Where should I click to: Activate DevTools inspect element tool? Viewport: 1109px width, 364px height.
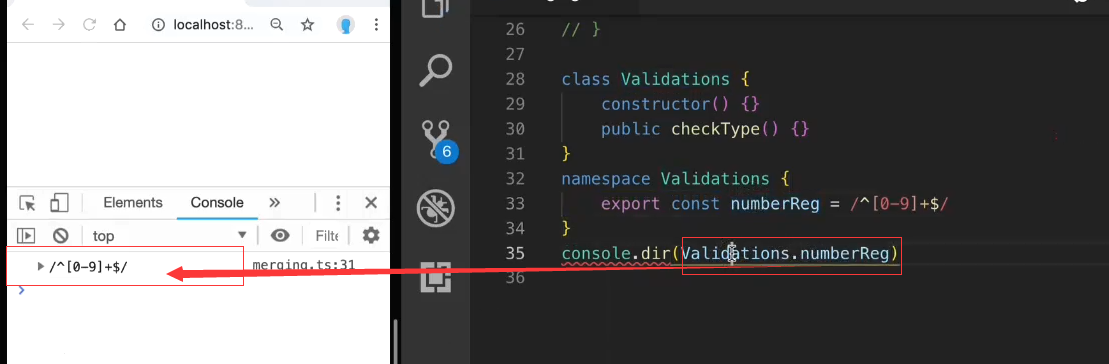pyautogui.click(x=27, y=203)
